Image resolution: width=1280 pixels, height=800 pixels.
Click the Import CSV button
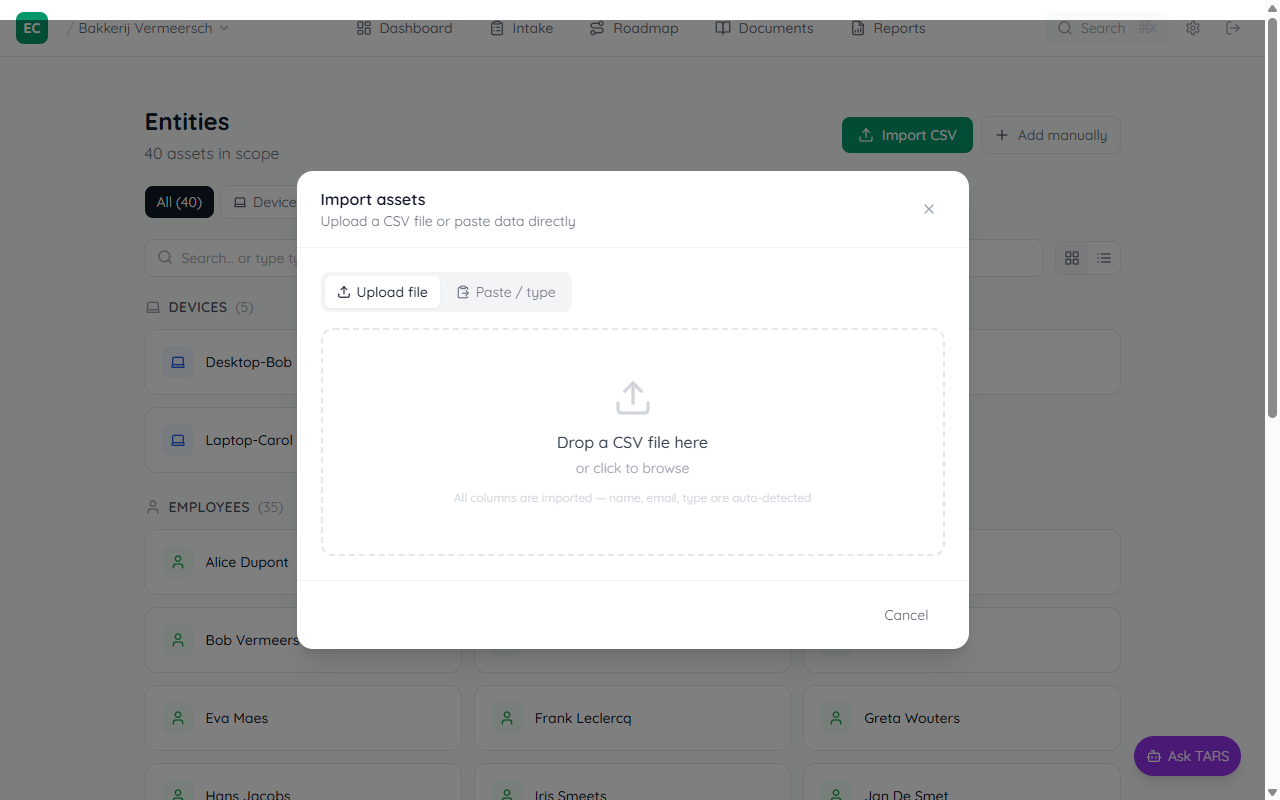(x=907, y=135)
